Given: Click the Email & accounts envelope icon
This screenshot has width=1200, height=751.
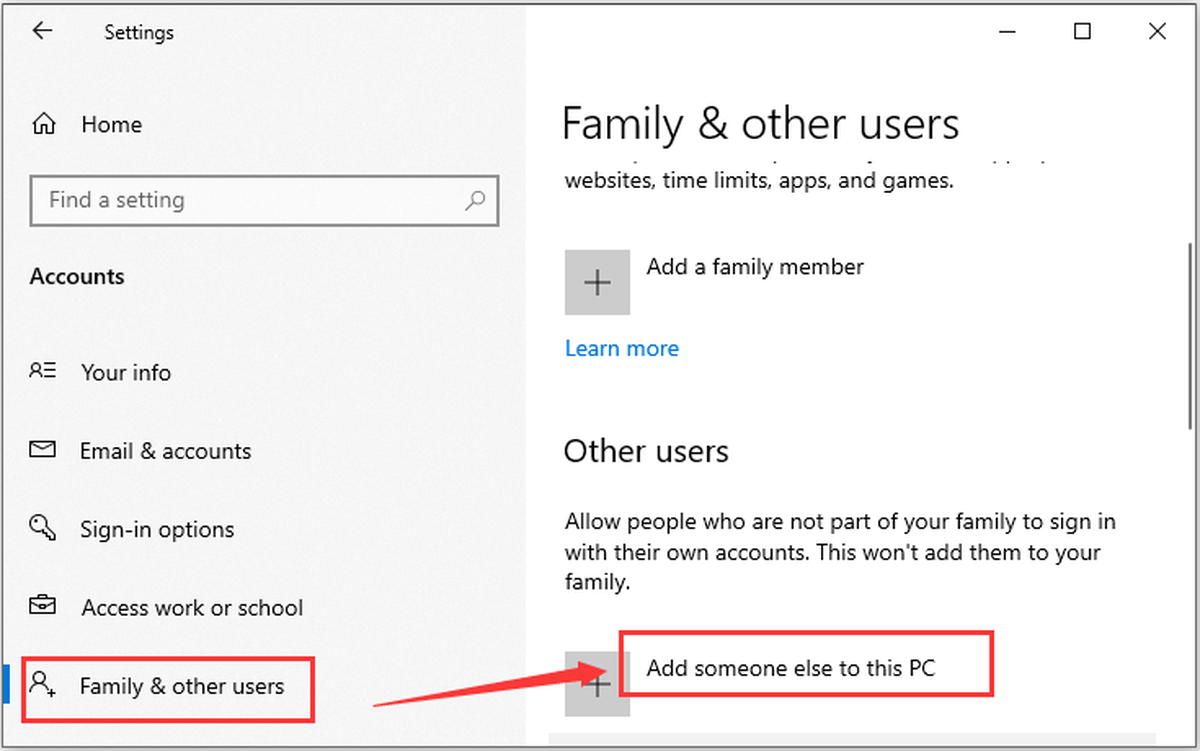Looking at the screenshot, I should point(43,450).
